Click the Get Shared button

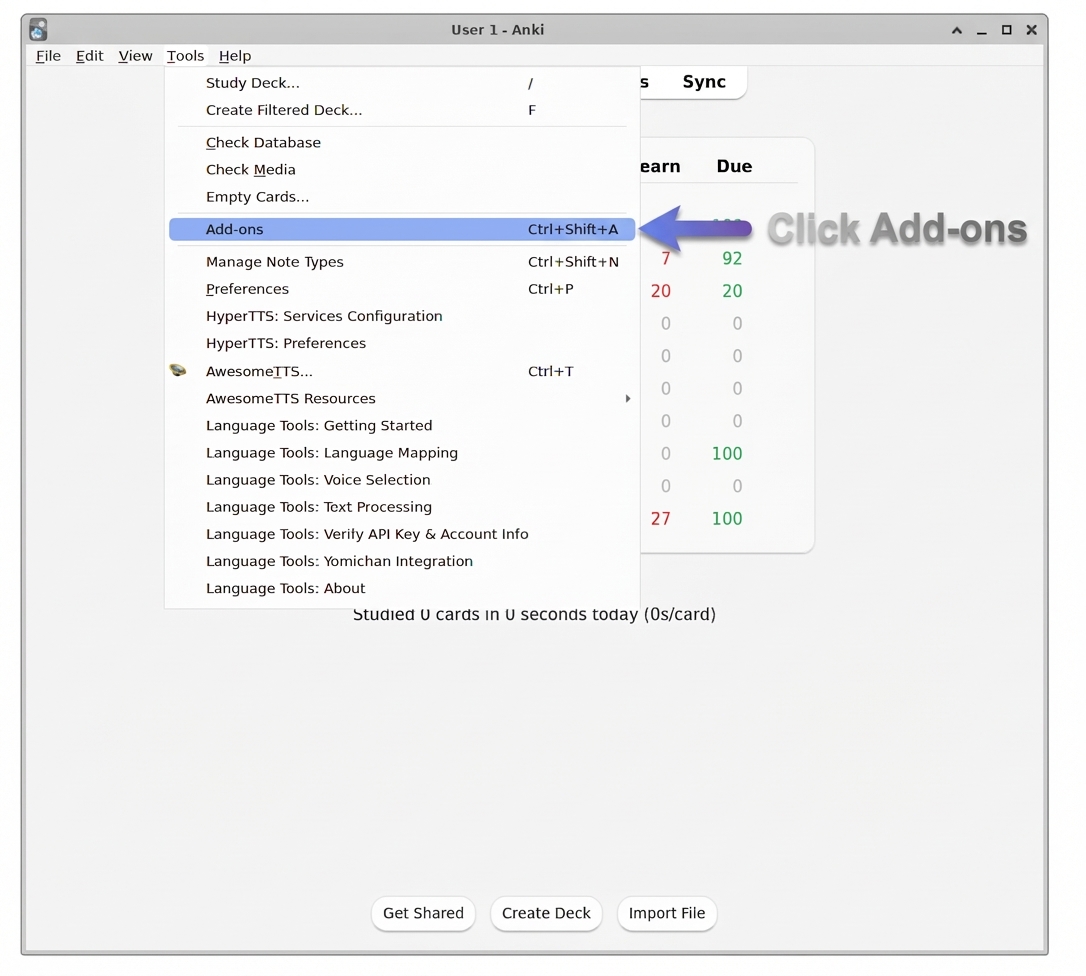(x=423, y=913)
